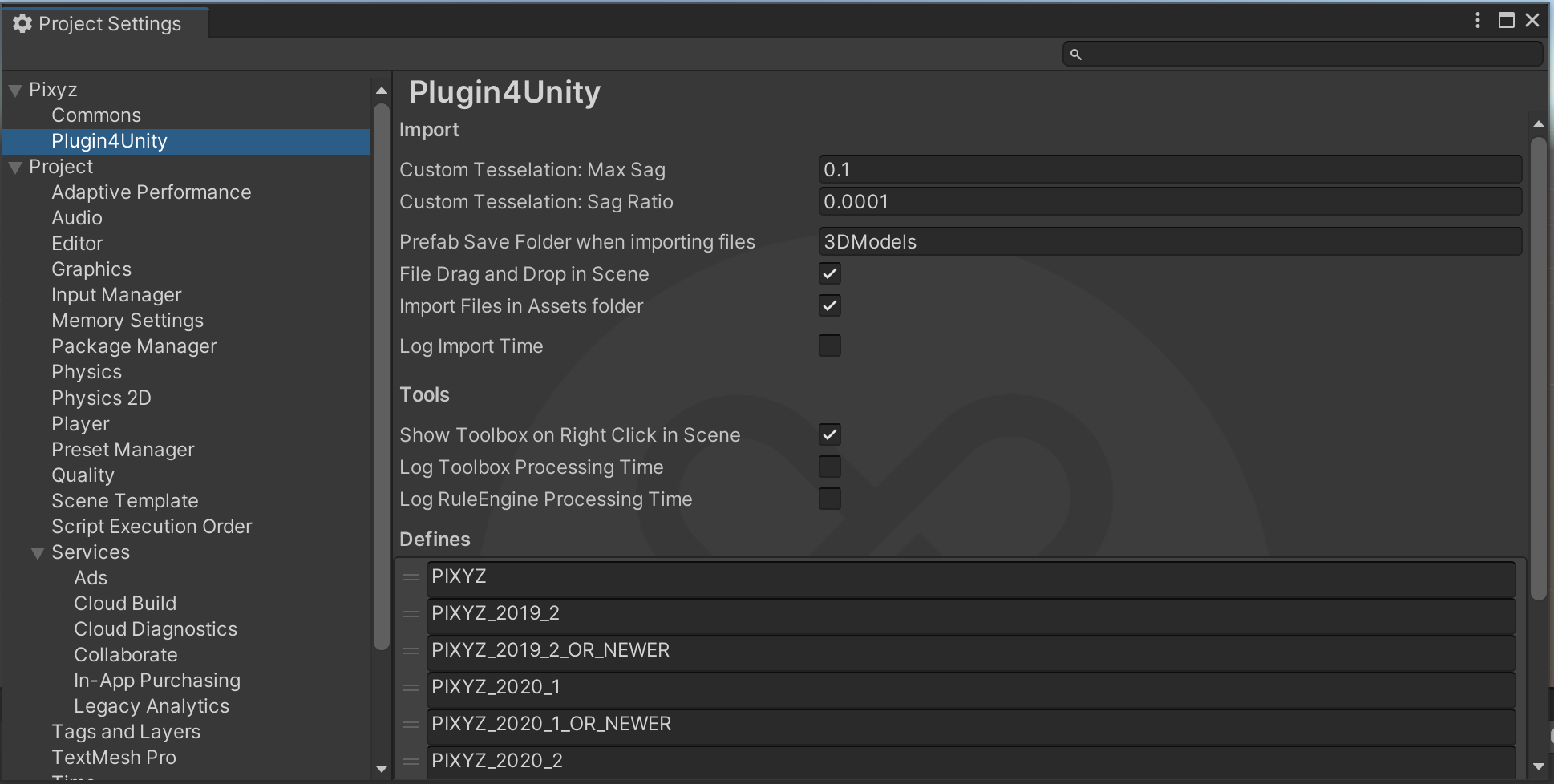
Task: Edit the Custom Tesselation Sag Ratio field
Action: point(1170,202)
